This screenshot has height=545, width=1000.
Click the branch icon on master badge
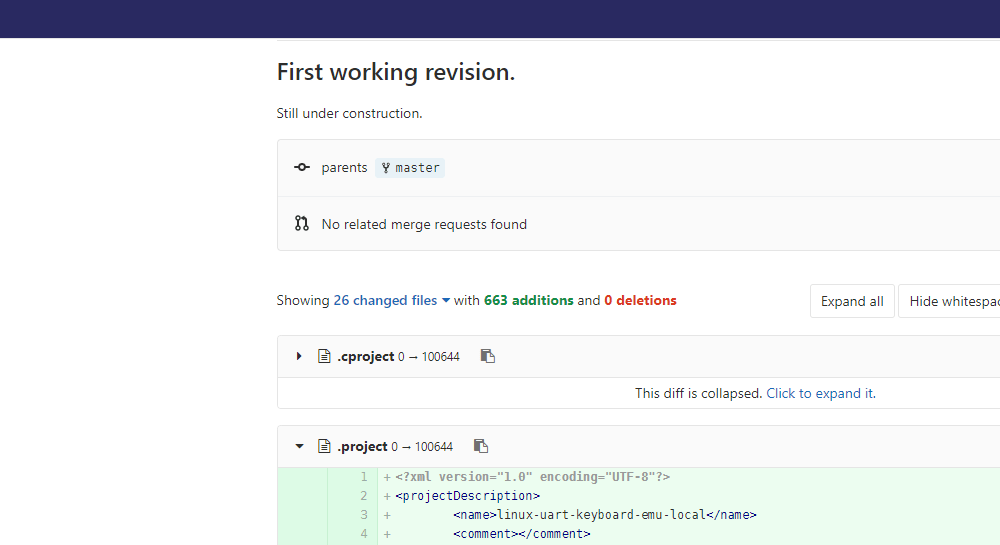tap(386, 168)
